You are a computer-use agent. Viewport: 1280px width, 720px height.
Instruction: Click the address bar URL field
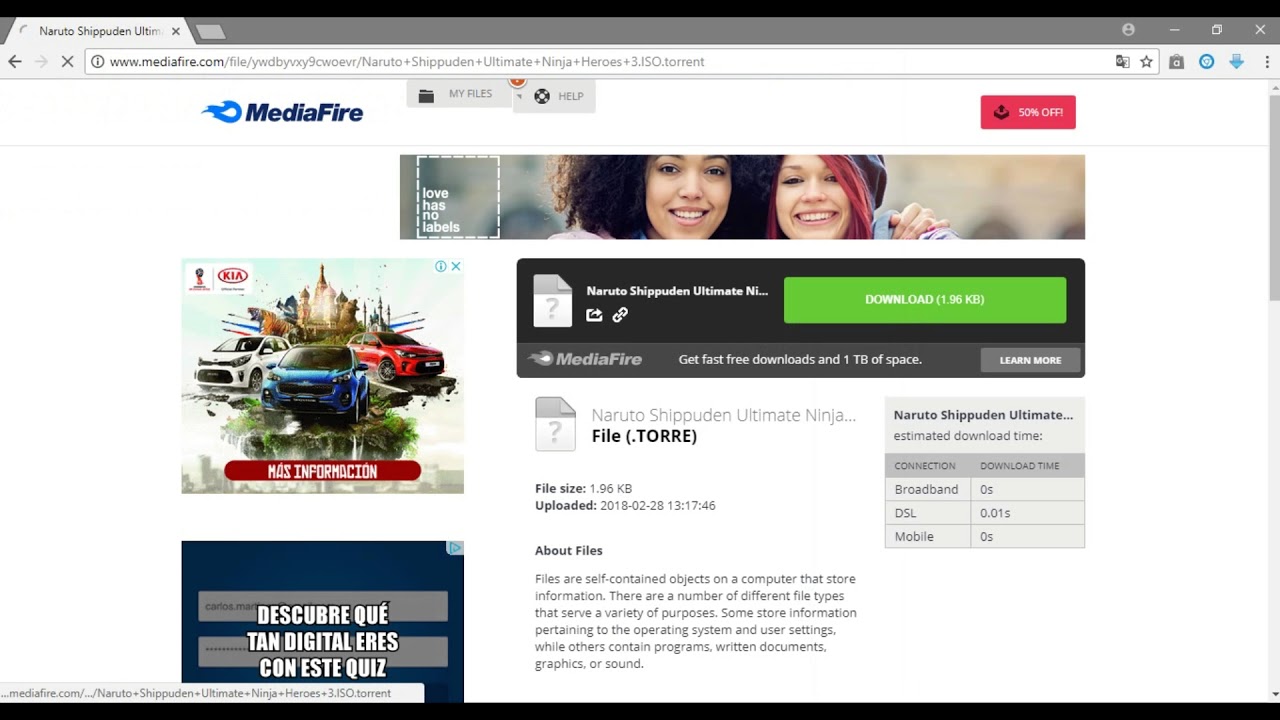coord(600,62)
